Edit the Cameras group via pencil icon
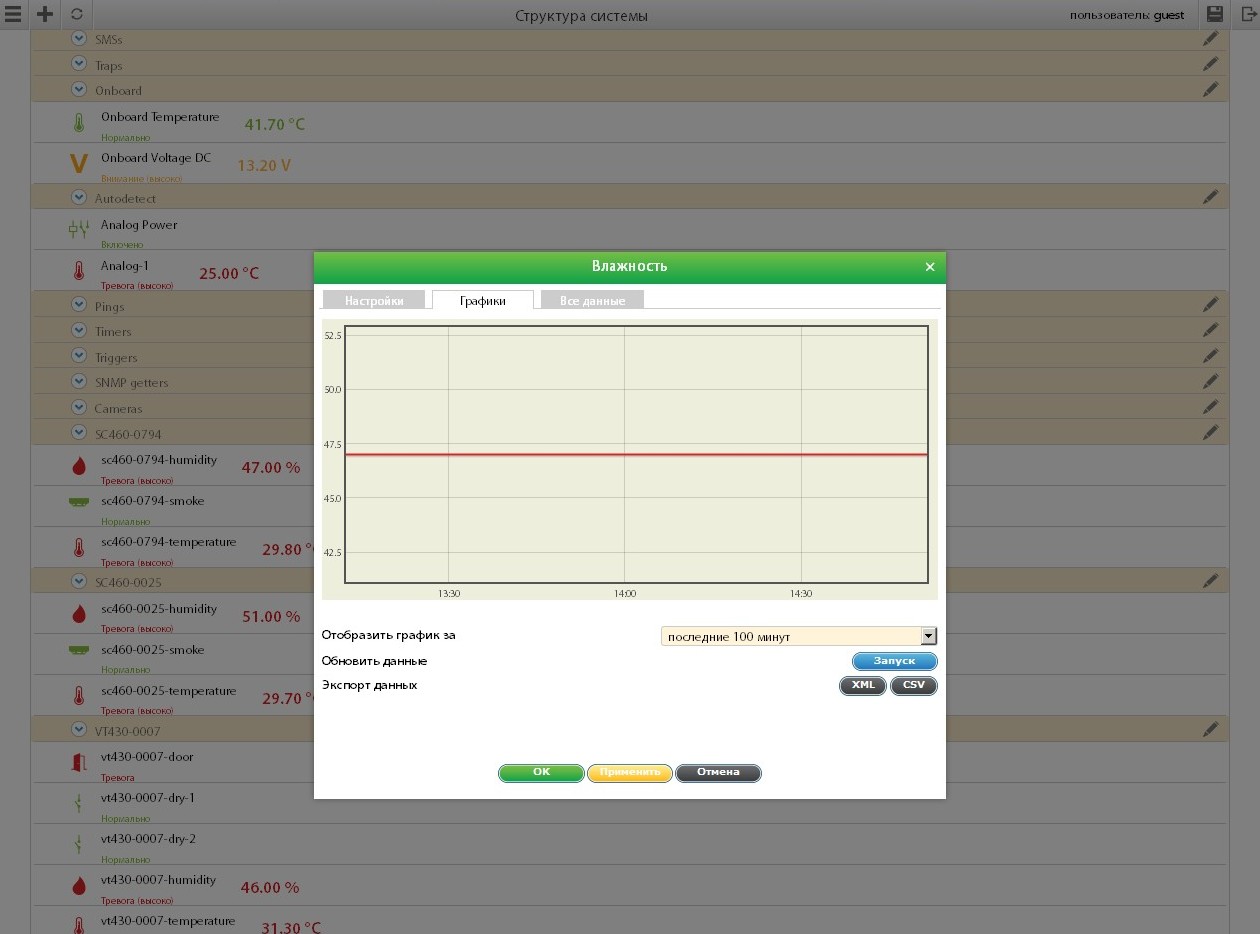This screenshot has width=1260, height=934. tap(1211, 407)
